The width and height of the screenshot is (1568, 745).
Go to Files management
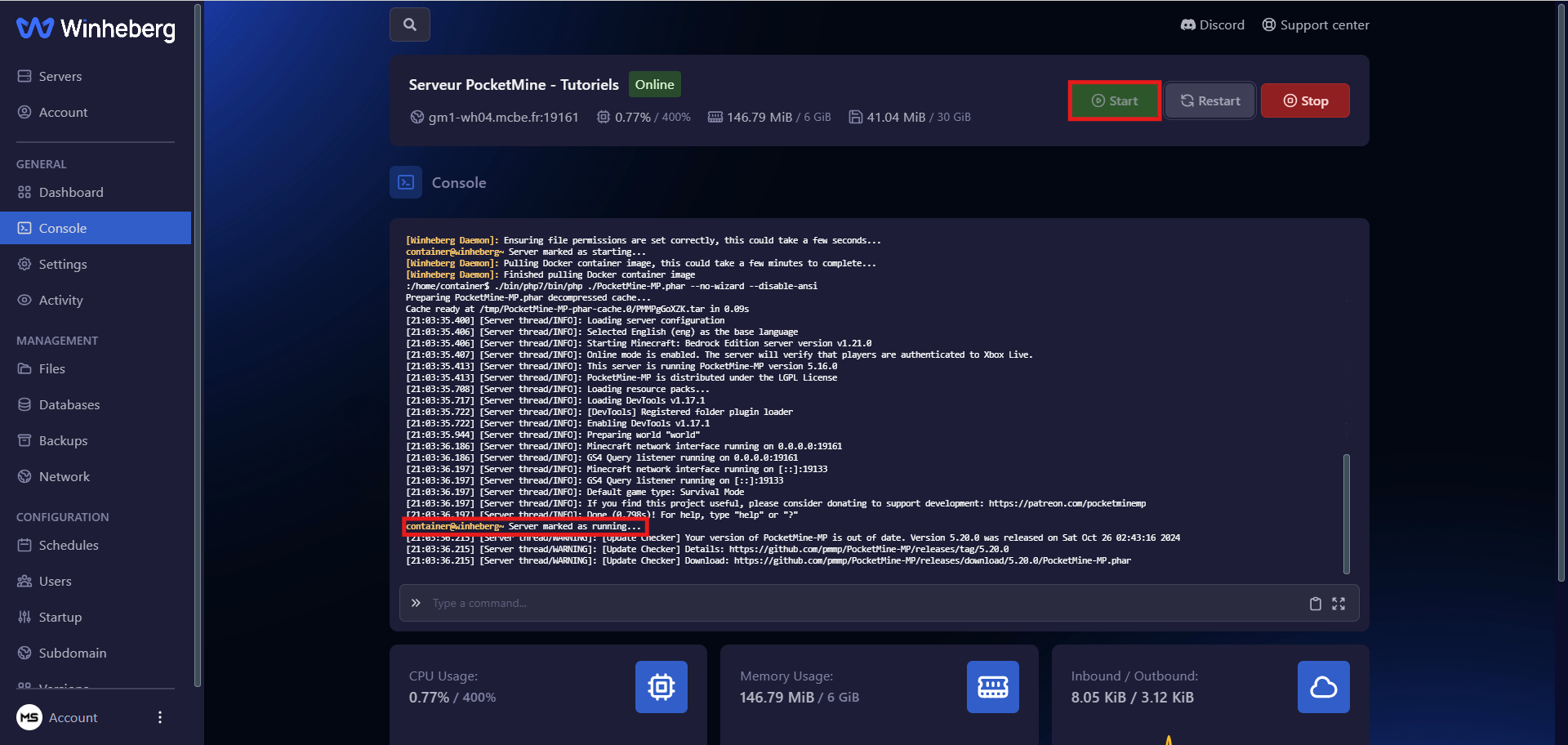52,368
